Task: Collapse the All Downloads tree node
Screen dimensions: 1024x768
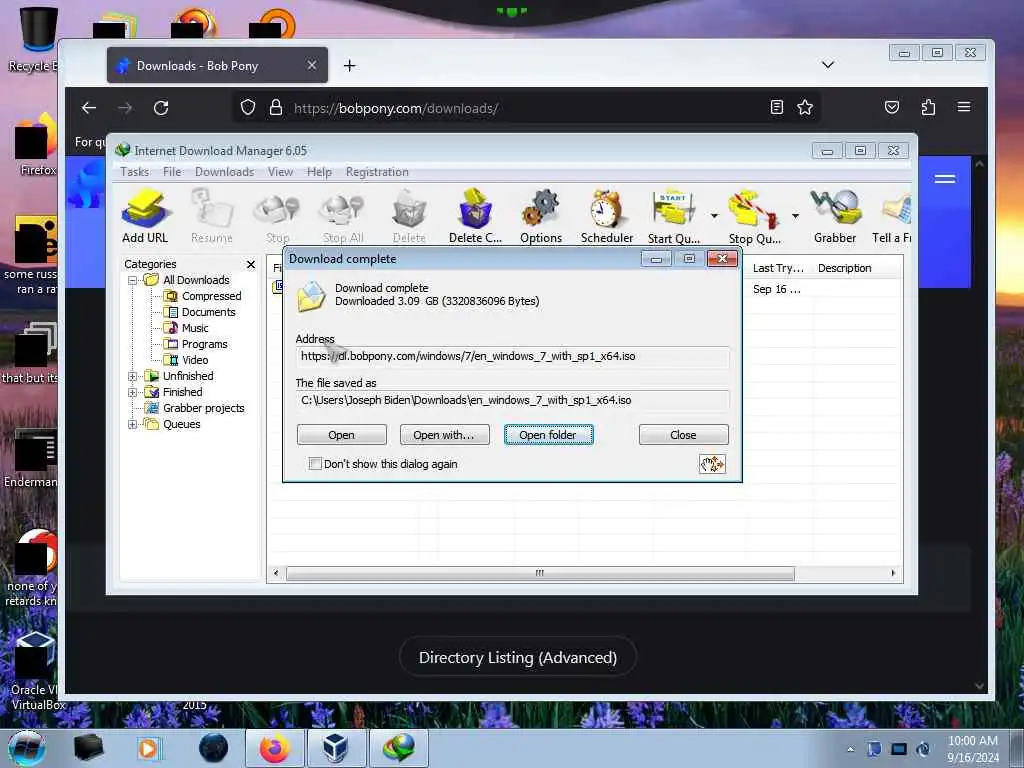Action: (x=133, y=280)
